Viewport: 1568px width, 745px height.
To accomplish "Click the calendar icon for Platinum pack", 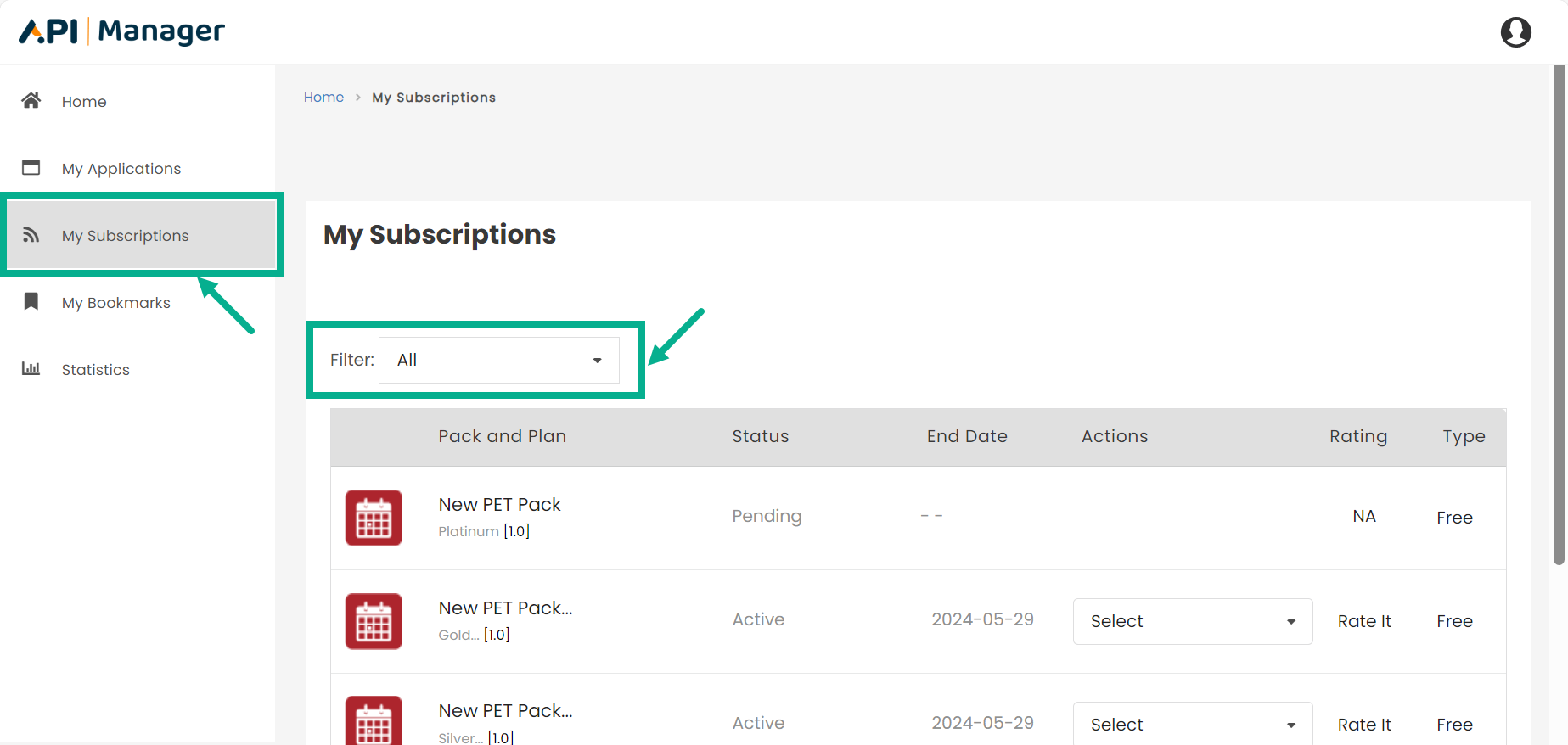I will click(374, 518).
